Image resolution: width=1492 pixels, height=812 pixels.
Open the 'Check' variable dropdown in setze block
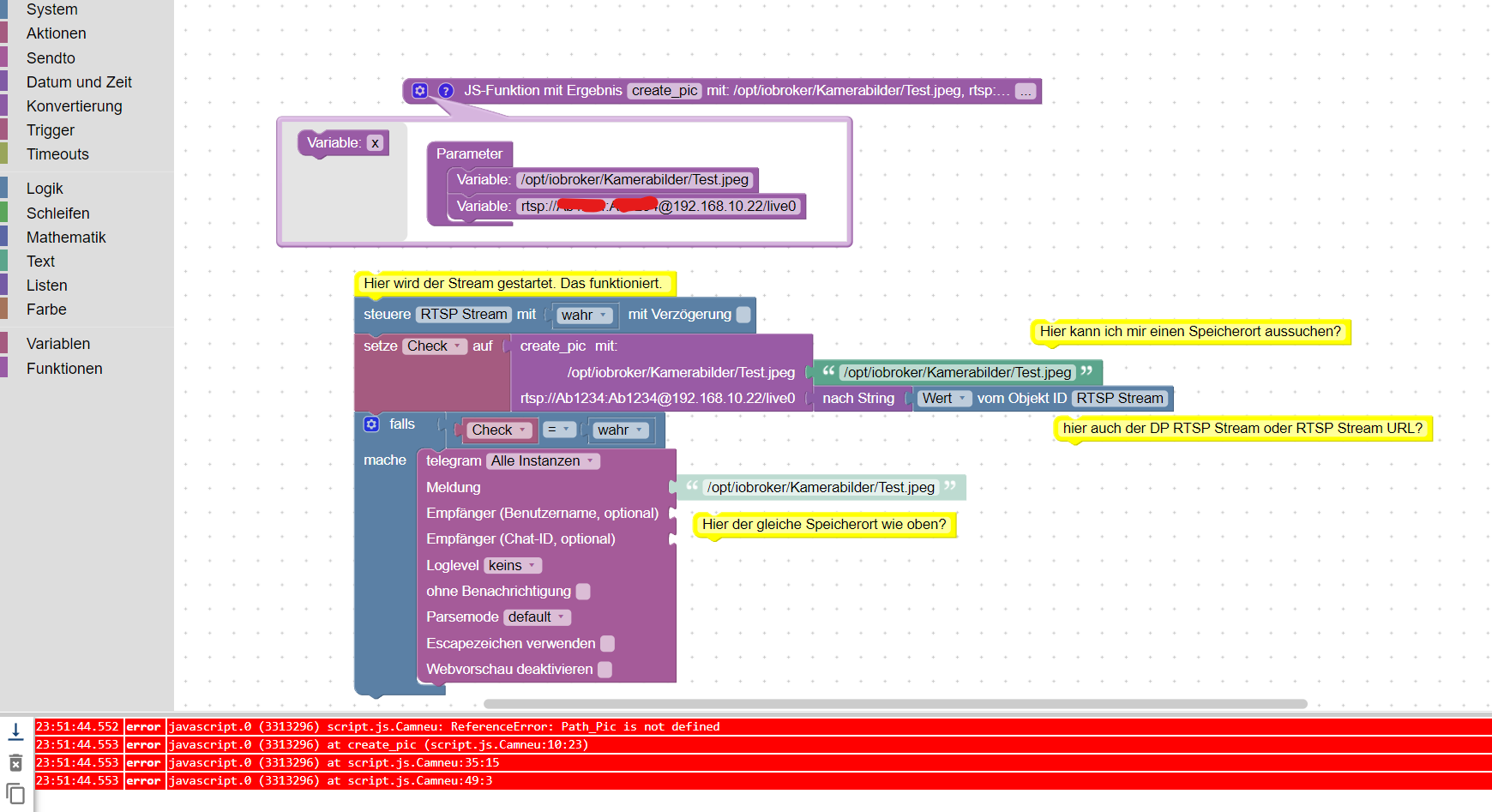point(435,346)
